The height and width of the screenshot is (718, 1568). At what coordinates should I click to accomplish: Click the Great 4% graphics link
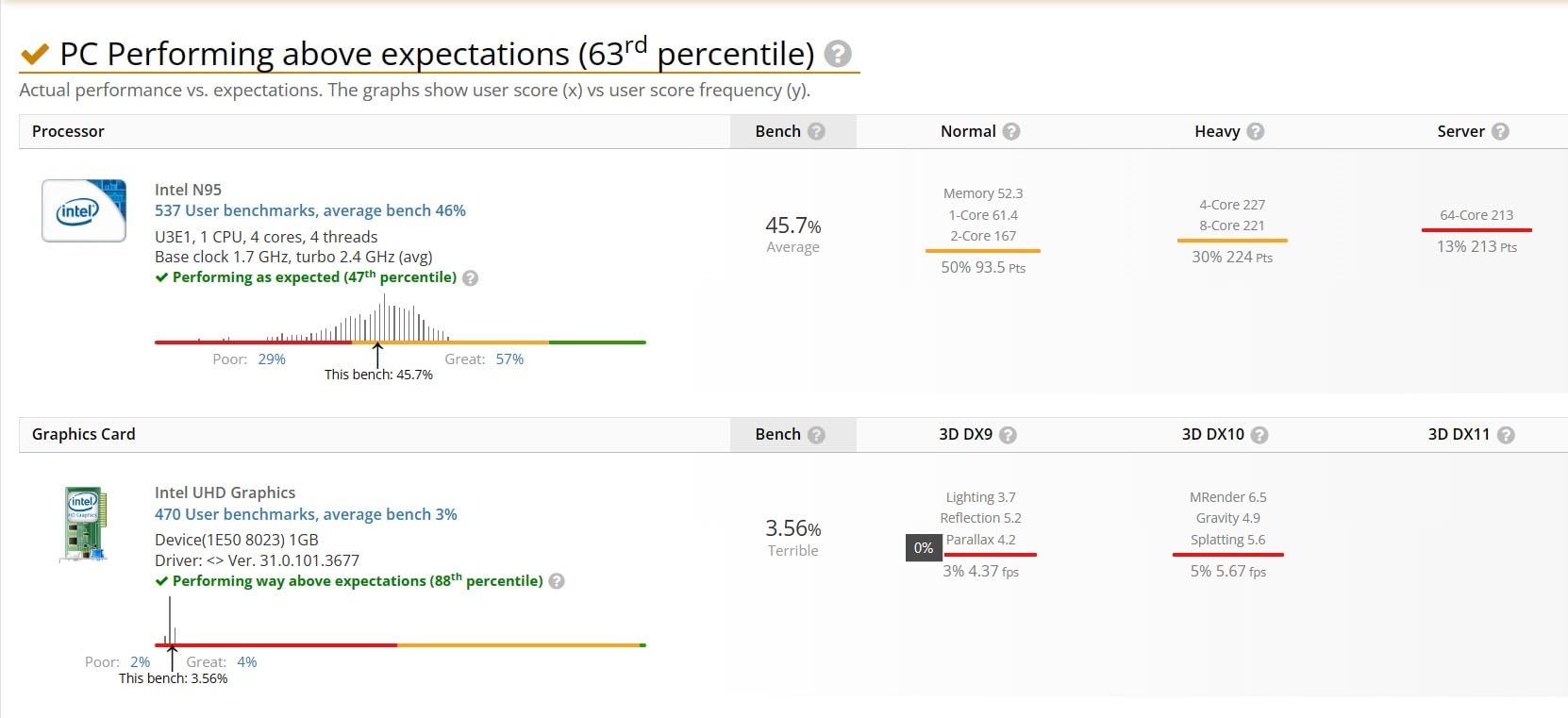pyautogui.click(x=247, y=662)
